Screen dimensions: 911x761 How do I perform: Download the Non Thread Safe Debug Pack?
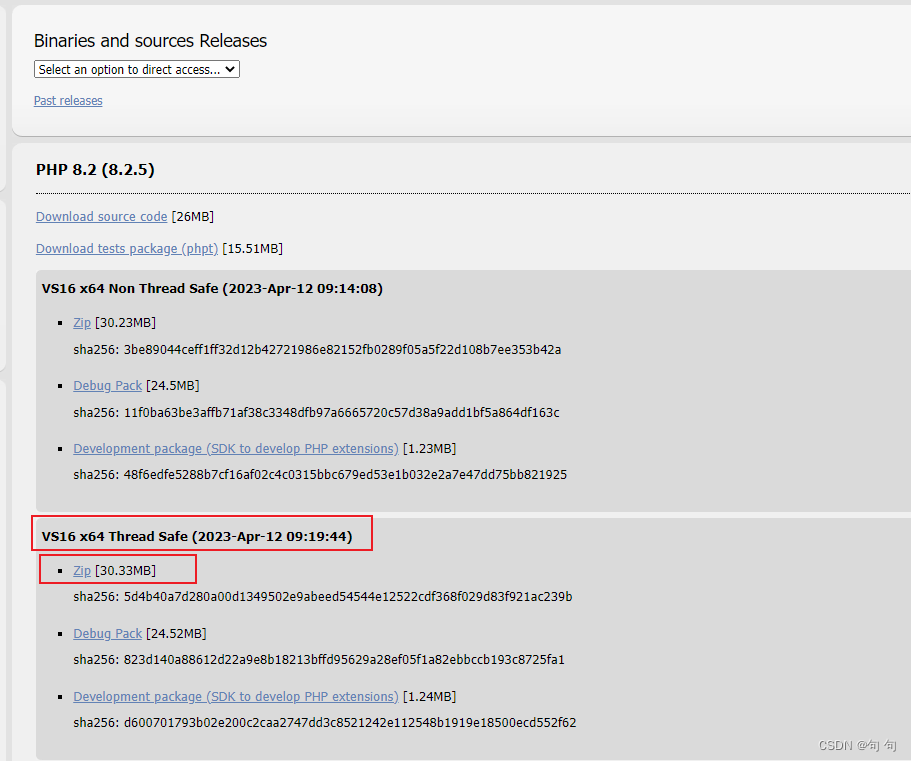[107, 386]
